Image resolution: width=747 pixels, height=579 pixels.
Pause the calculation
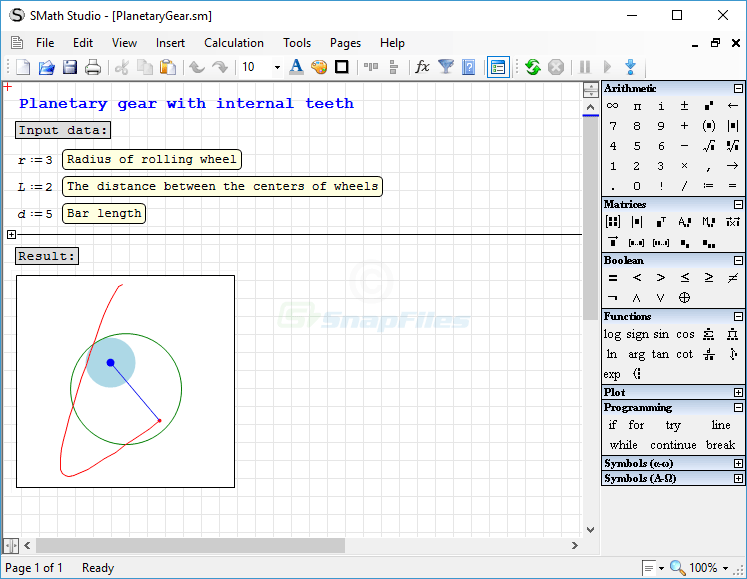tap(585, 67)
